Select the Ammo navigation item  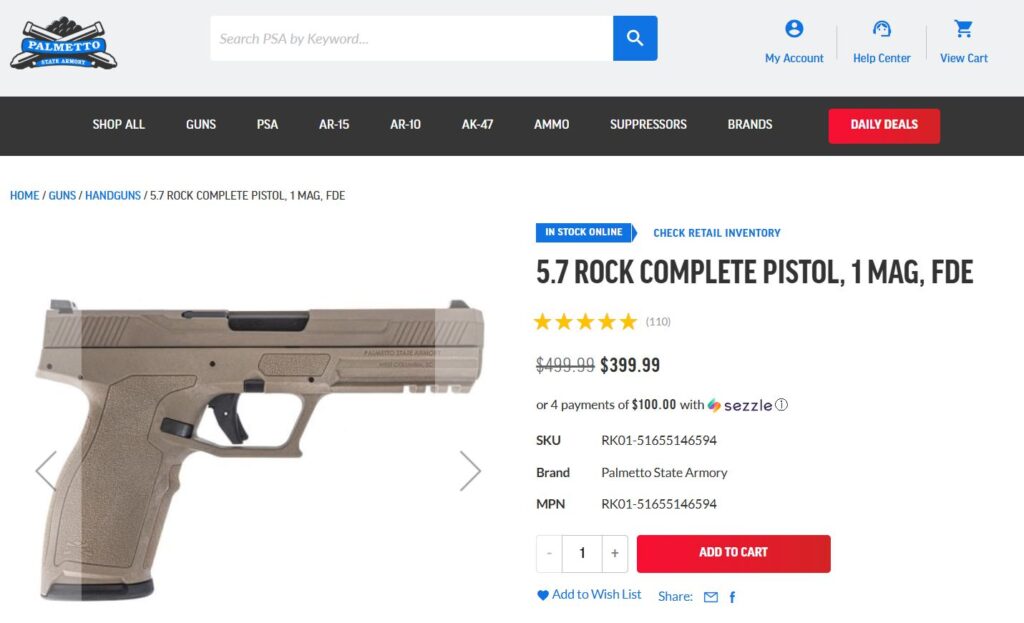[x=551, y=125]
